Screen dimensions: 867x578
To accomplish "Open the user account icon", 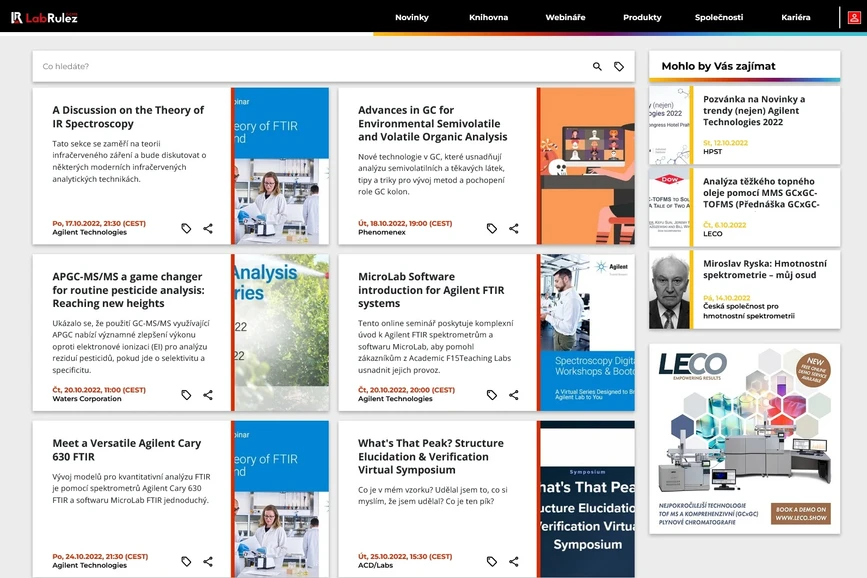I will (x=854, y=18).
